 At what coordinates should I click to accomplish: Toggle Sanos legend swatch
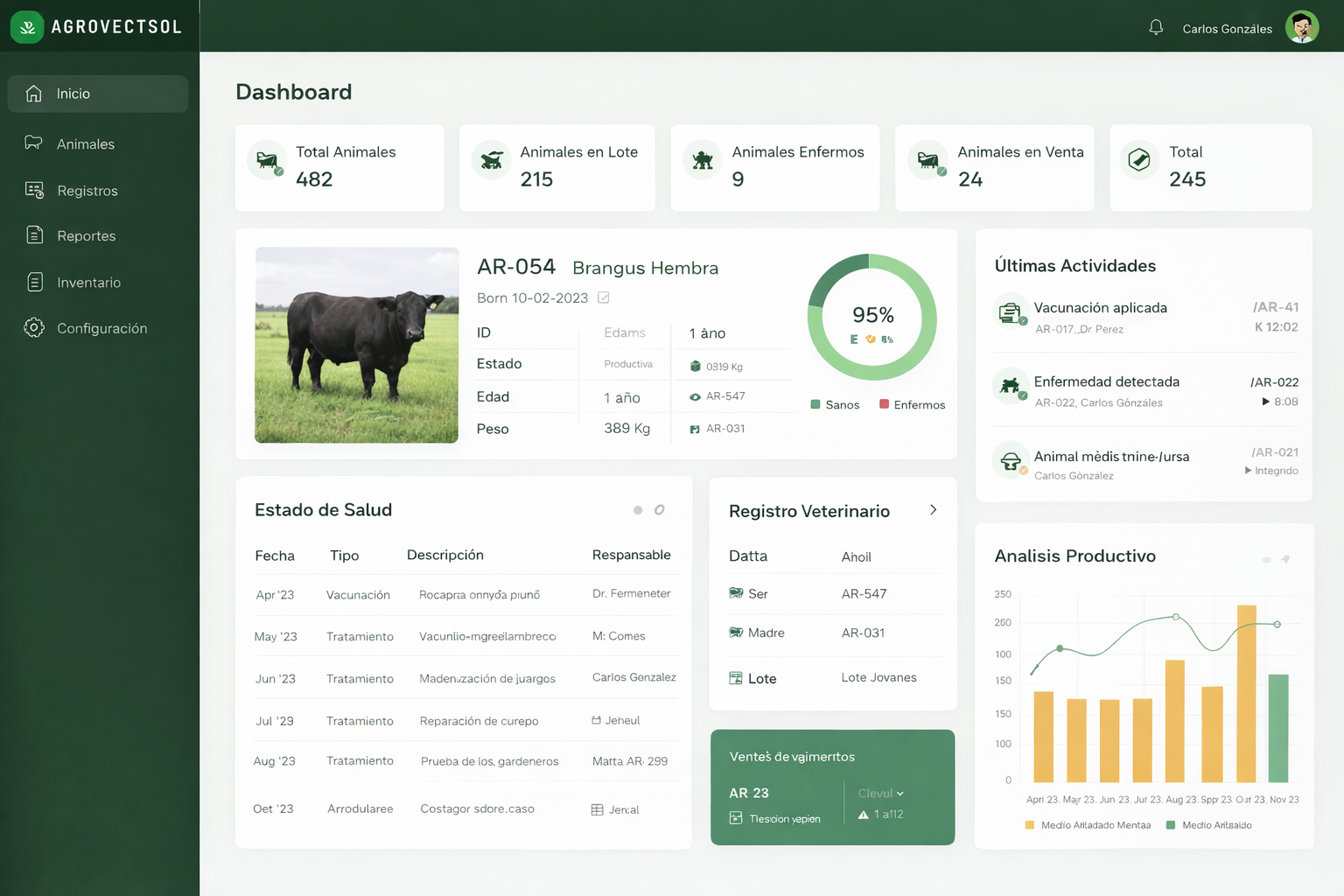tap(815, 404)
